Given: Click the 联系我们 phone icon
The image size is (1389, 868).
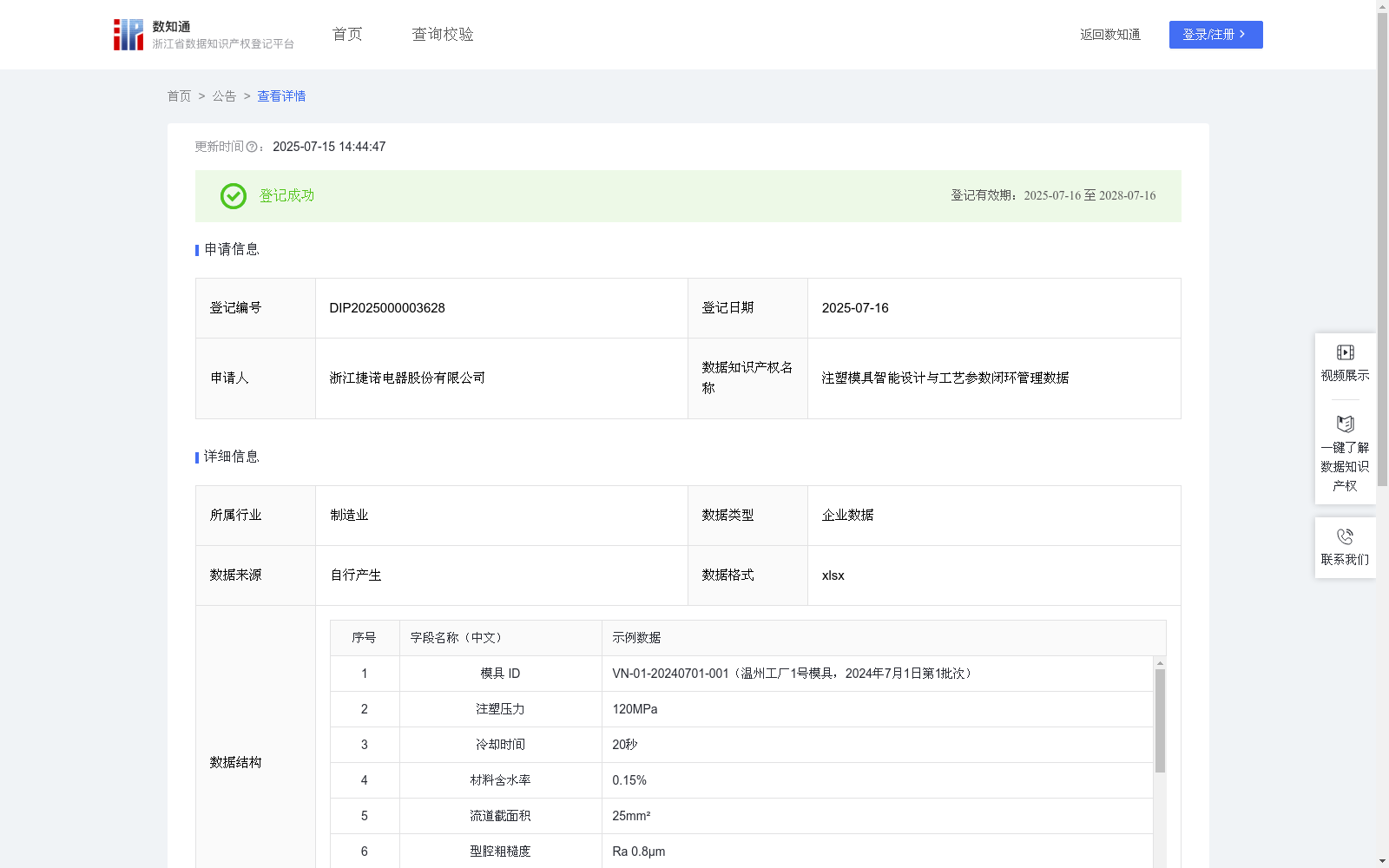Looking at the screenshot, I should coord(1345,536).
